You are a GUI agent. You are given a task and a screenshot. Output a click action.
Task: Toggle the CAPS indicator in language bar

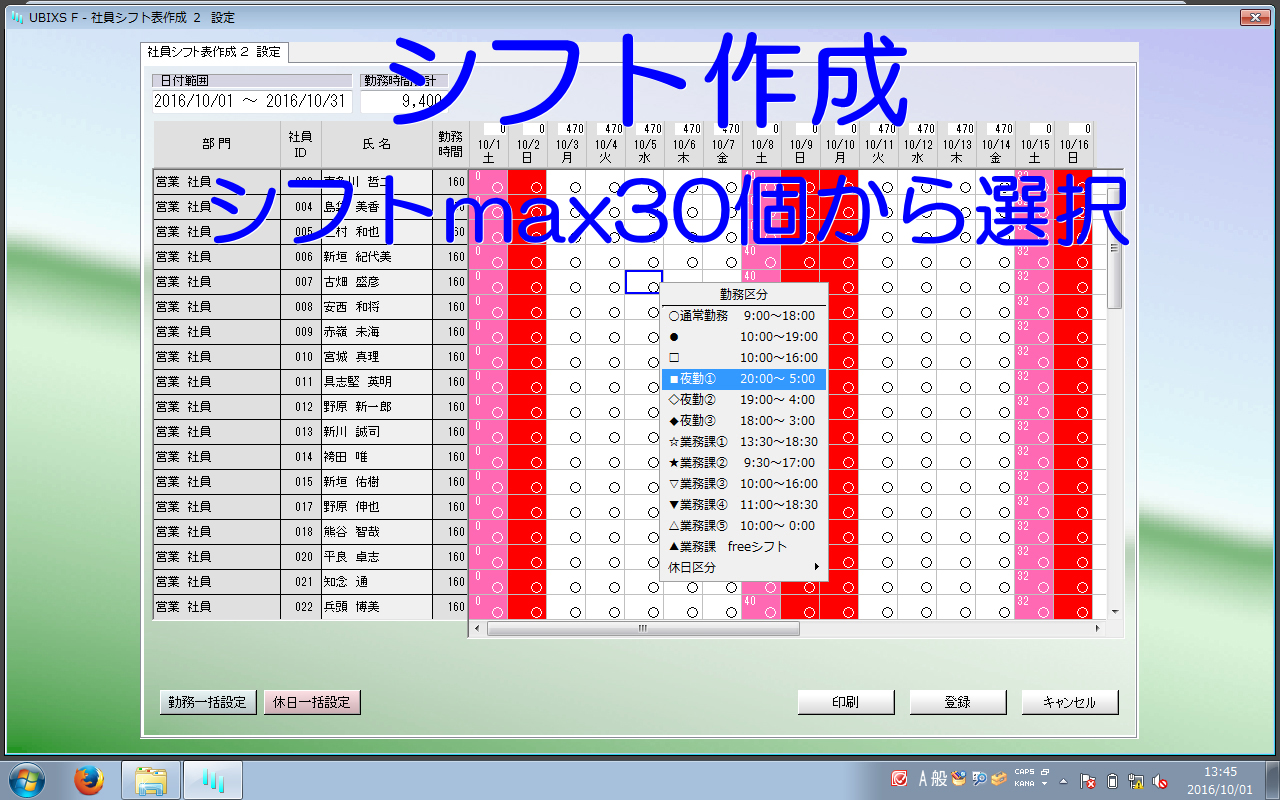coord(1024,772)
